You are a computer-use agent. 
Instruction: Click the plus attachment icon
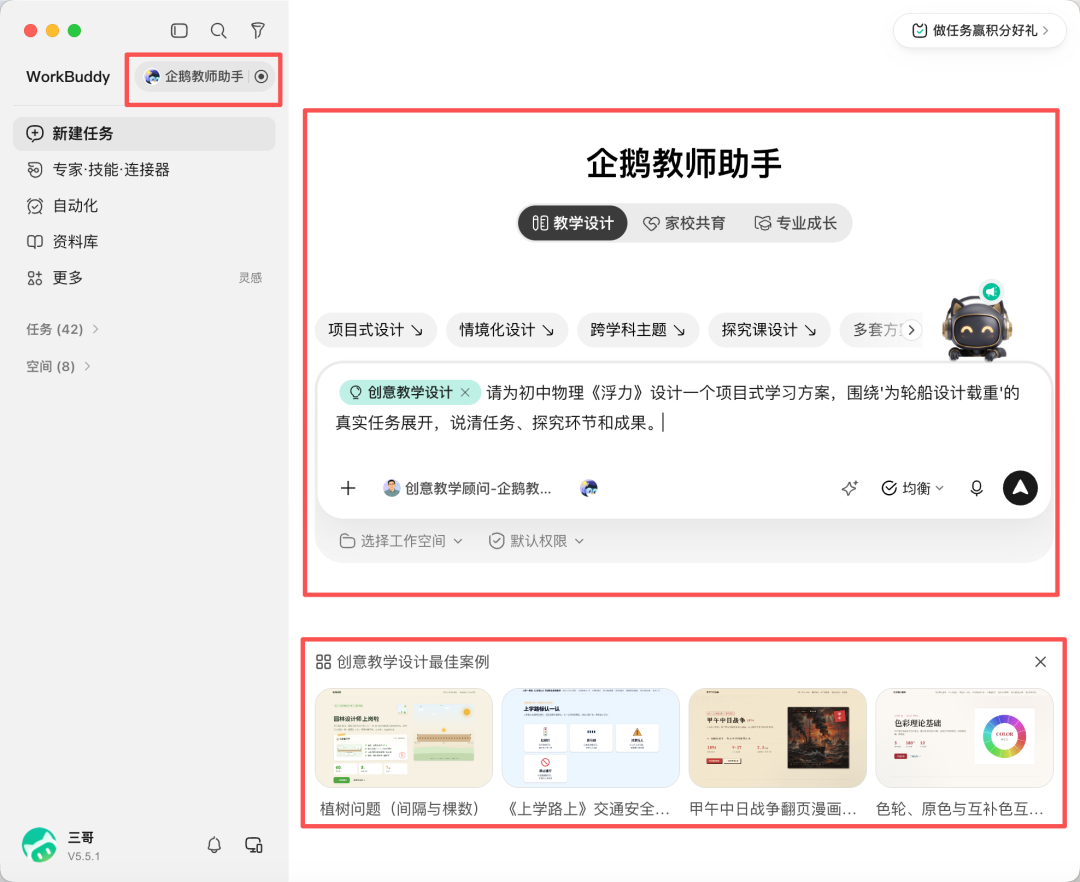(x=348, y=488)
